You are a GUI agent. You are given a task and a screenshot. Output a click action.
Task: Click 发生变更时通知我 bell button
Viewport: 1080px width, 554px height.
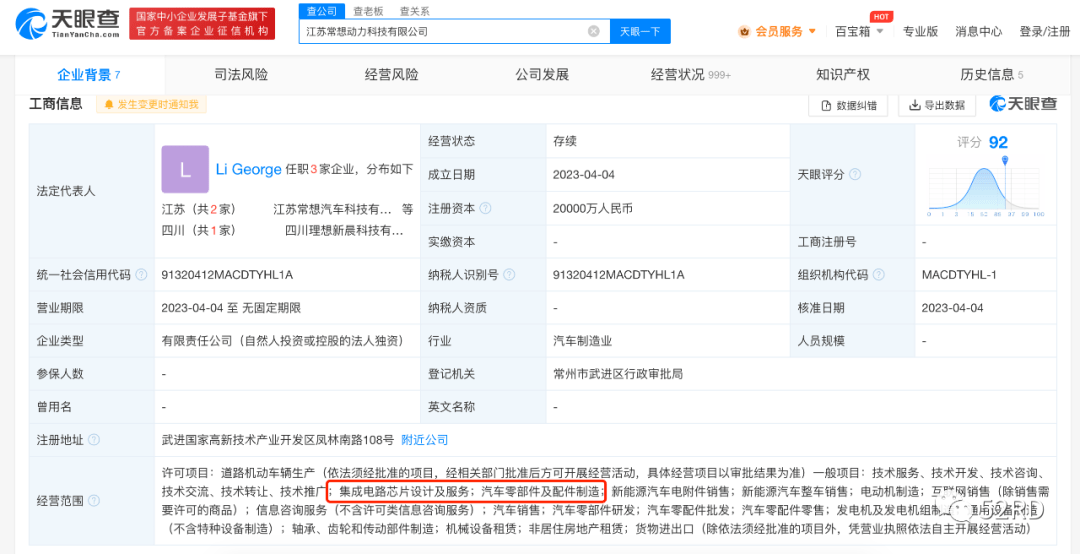point(151,105)
